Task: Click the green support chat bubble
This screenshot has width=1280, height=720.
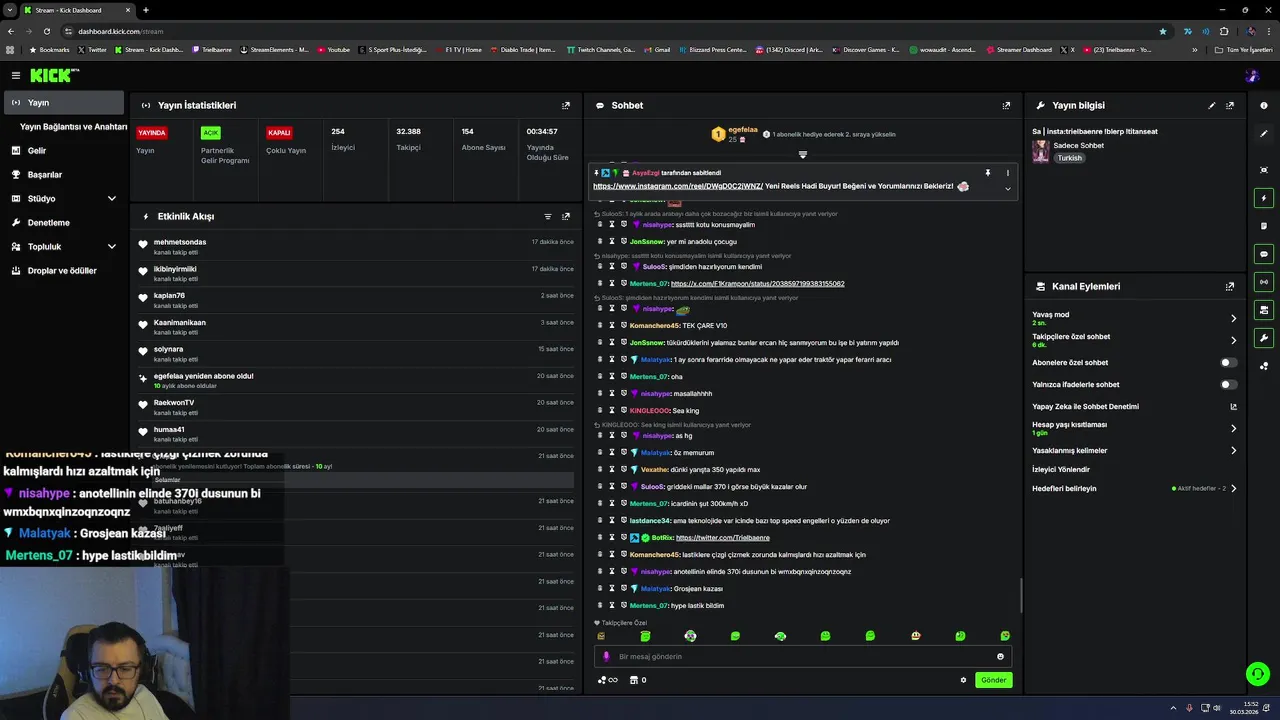Action: [1257, 674]
